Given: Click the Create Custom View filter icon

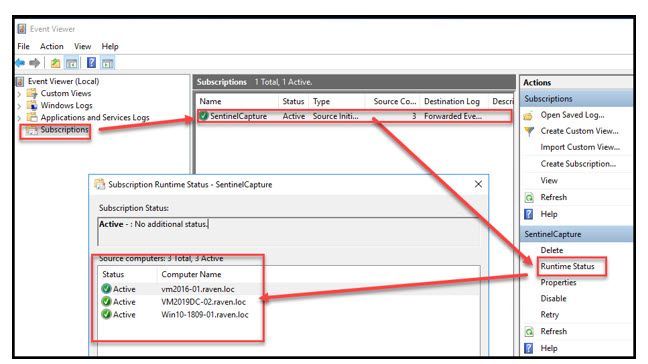Looking at the screenshot, I should [x=529, y=131].
